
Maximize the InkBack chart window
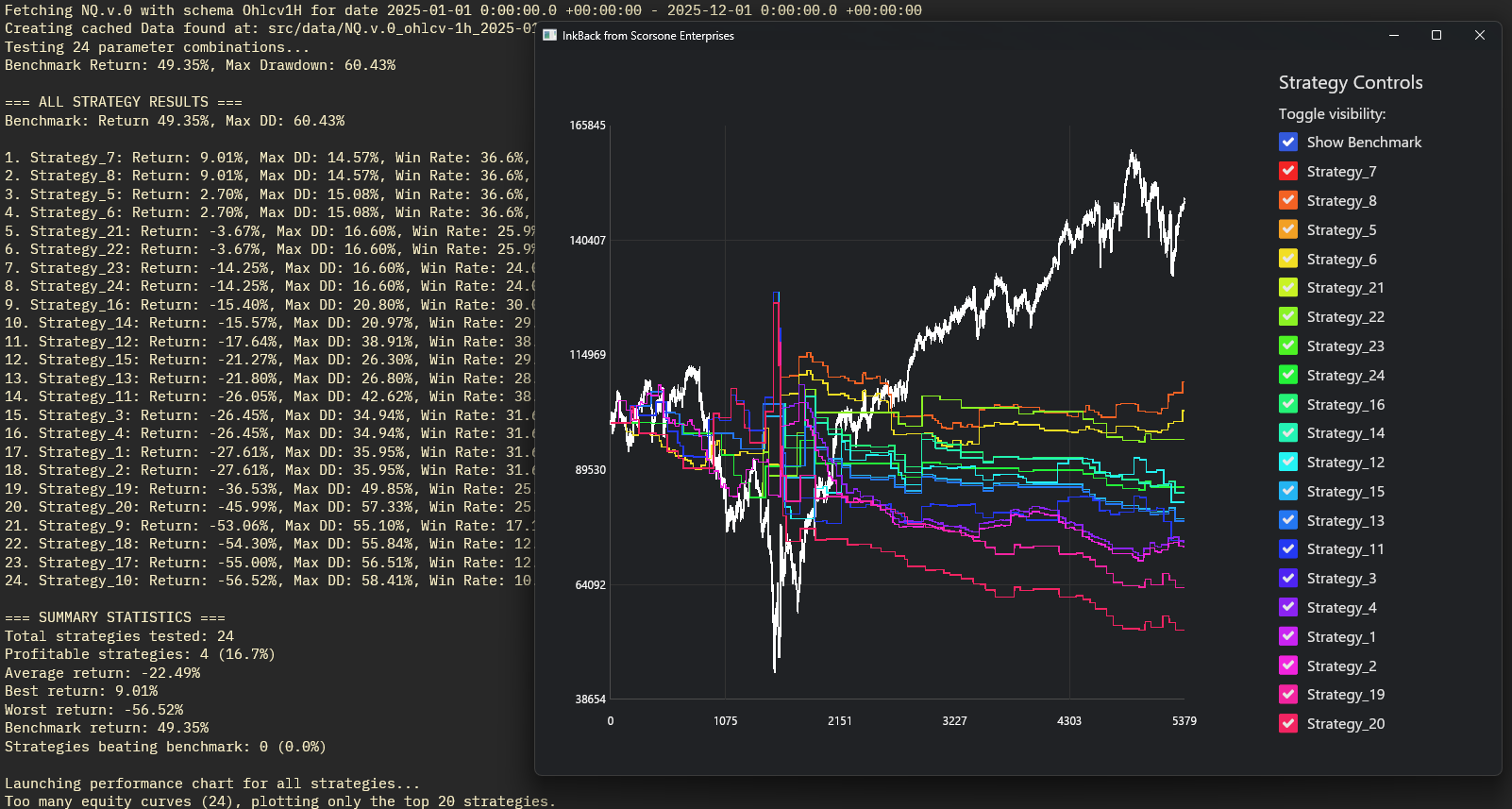[x=1436, y=35]
